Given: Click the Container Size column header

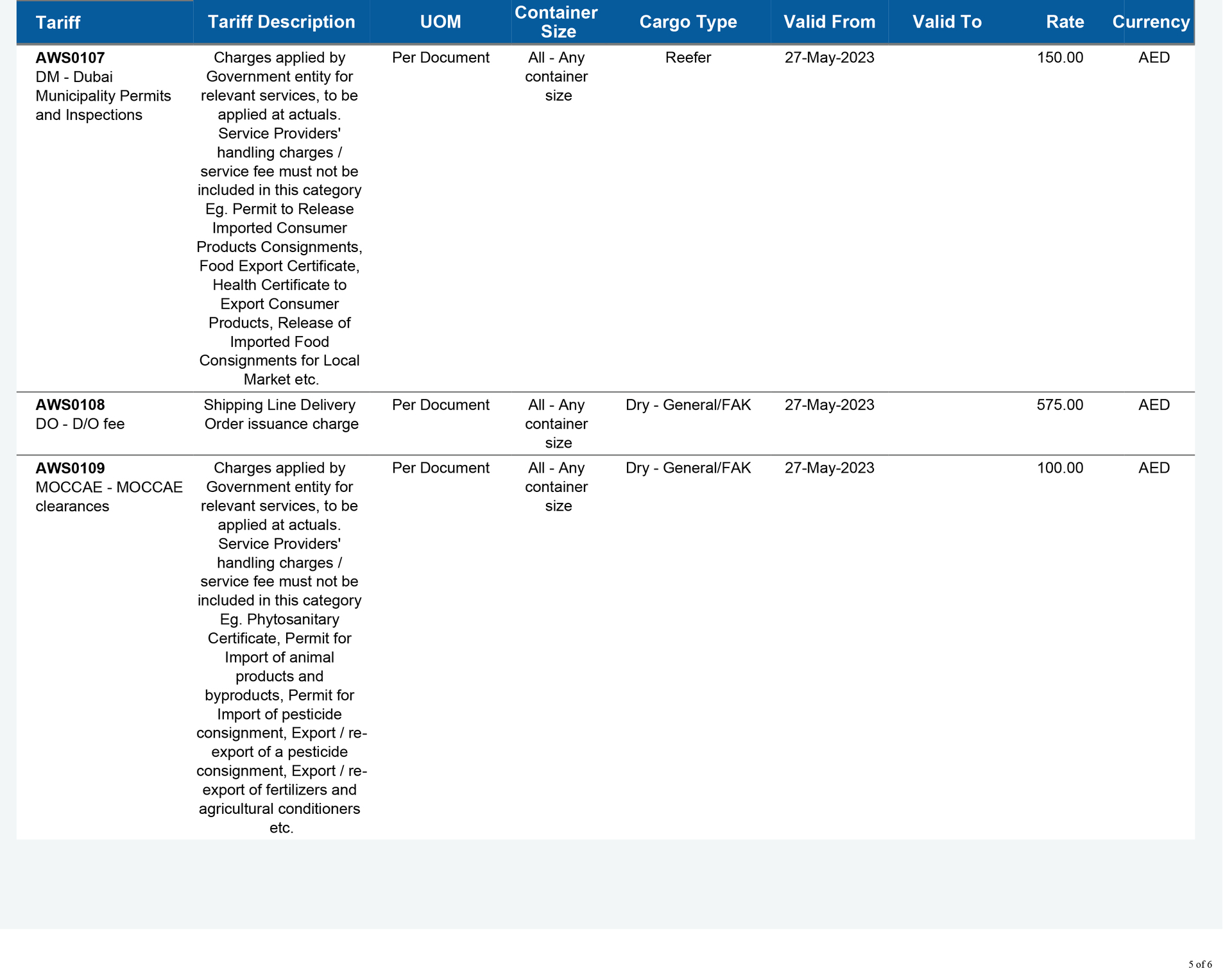Looking at the screenshot, I should (x=556, y=22).
